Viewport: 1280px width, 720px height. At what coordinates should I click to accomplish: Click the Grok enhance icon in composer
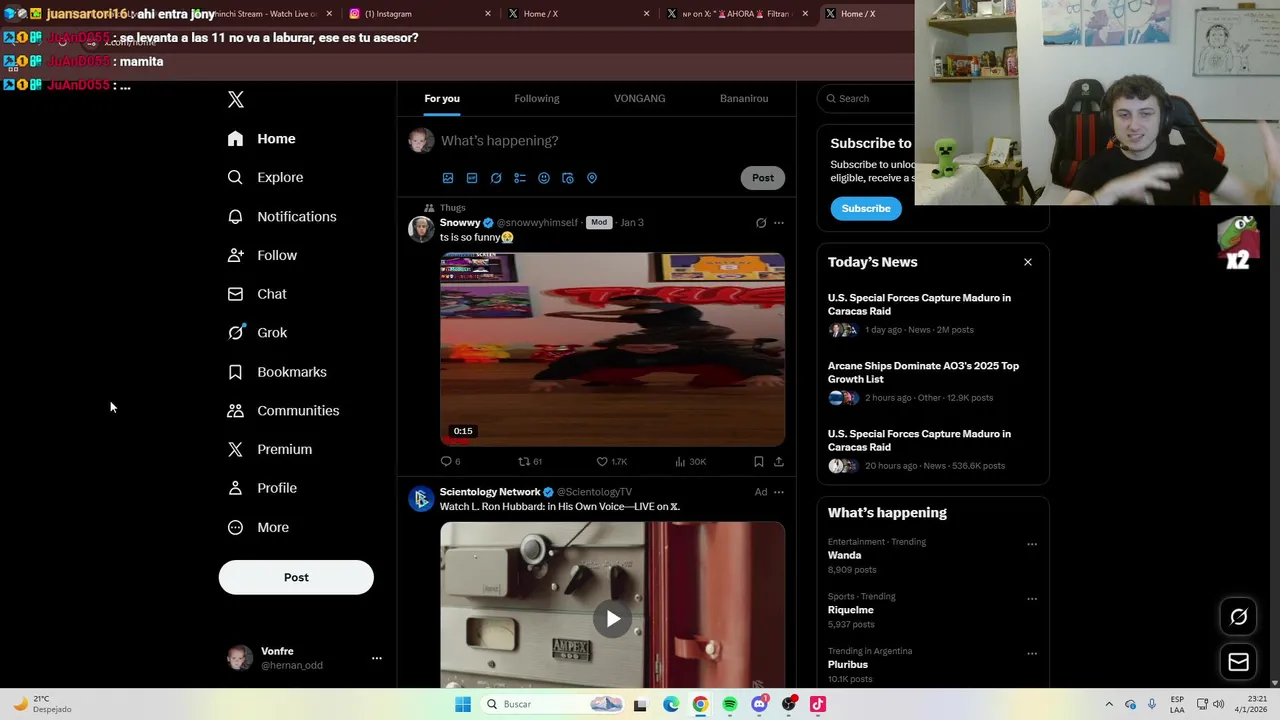click(496, 178)
